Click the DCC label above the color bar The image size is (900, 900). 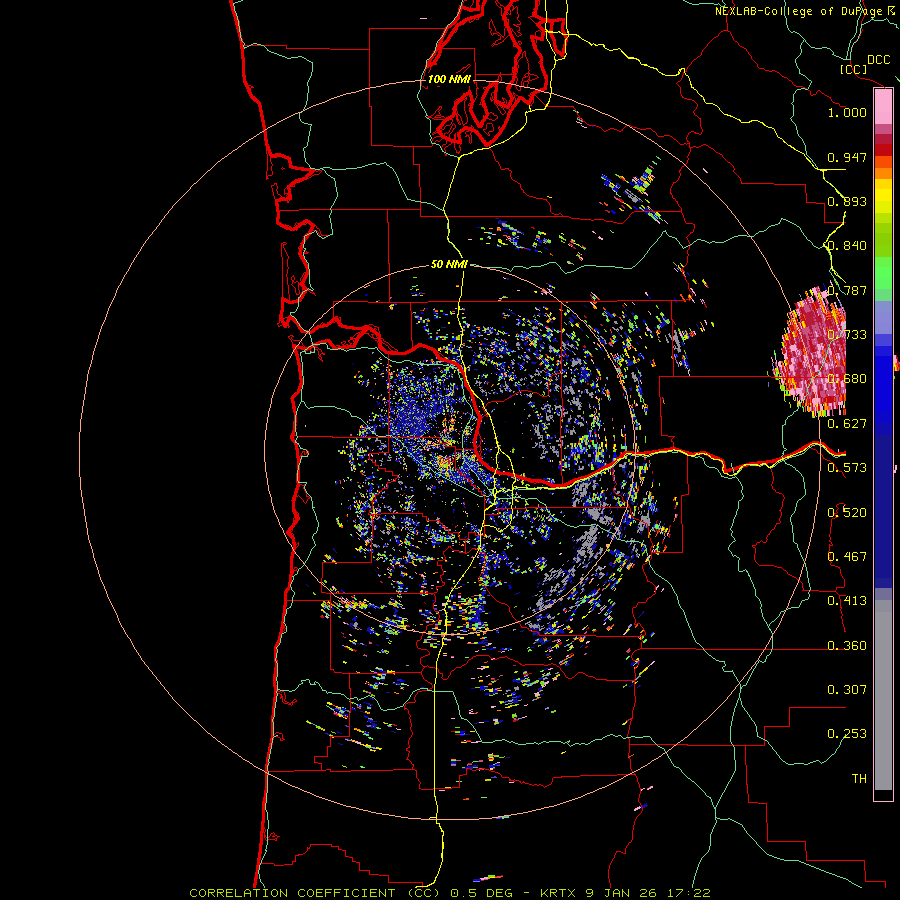pyautogui.click(x=878, y=60)
